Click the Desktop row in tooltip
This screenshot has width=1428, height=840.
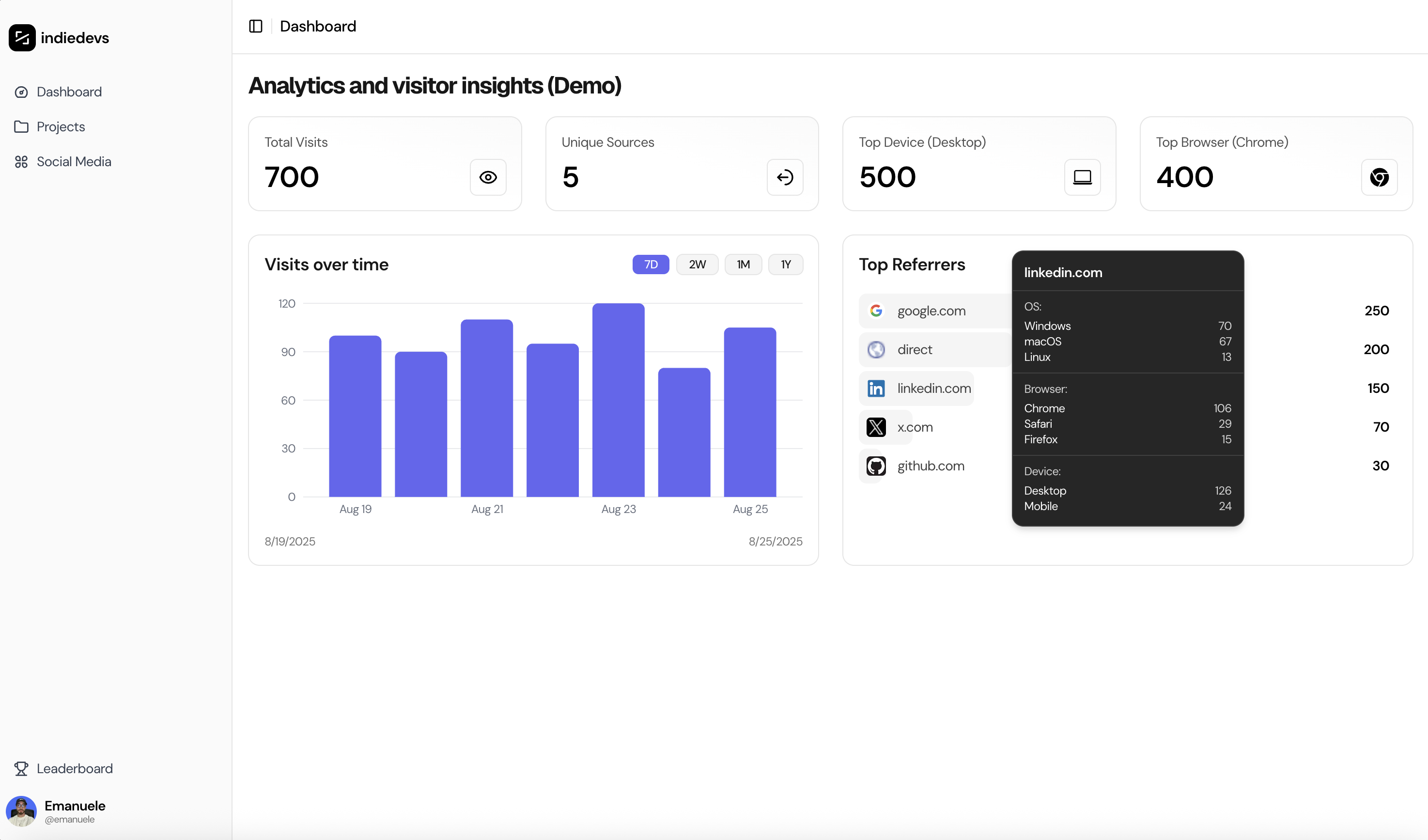[1128, 491]
